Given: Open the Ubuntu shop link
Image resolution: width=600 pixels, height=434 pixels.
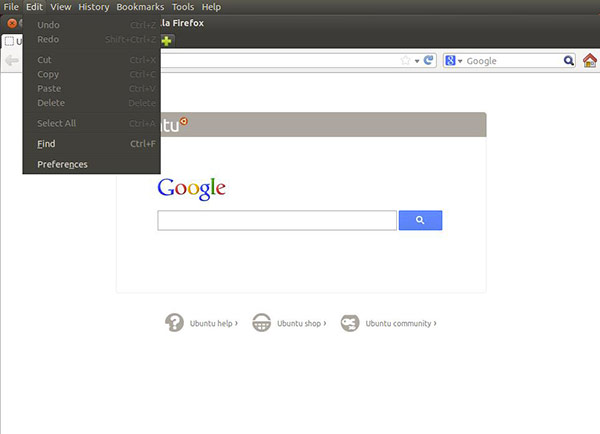Looking at the screenshot, I should pos(302,323).
